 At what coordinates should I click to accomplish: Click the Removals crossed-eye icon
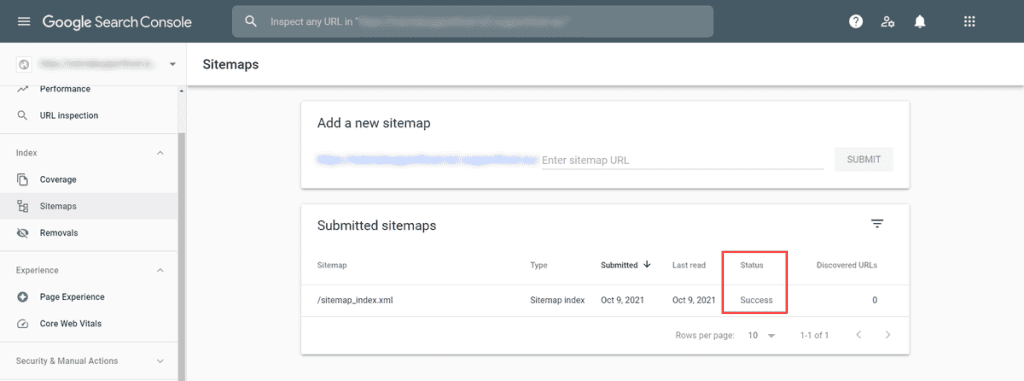23,233
